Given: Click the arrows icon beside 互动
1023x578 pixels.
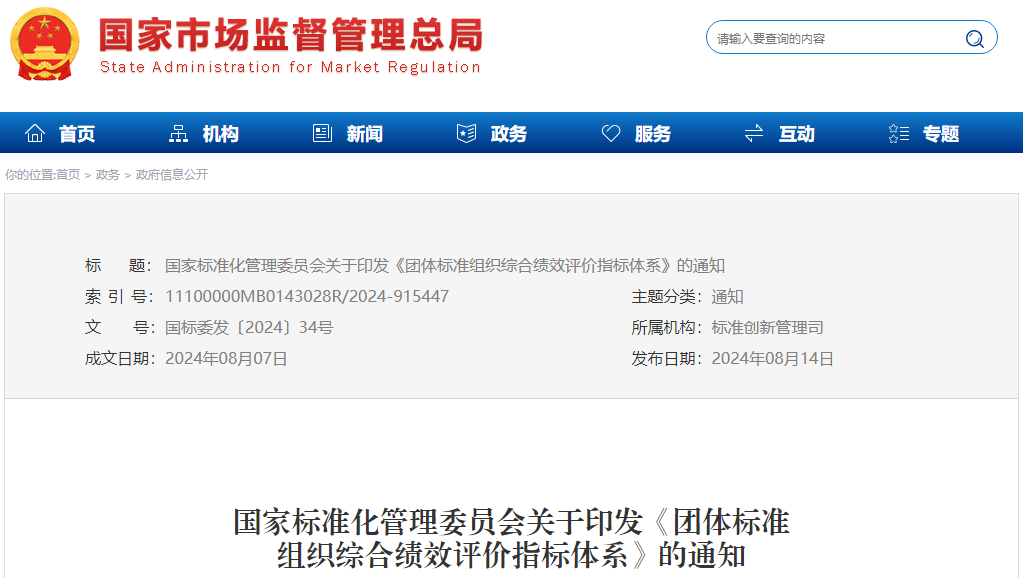Looking at the screenshot, I should [x=754, y=133].
